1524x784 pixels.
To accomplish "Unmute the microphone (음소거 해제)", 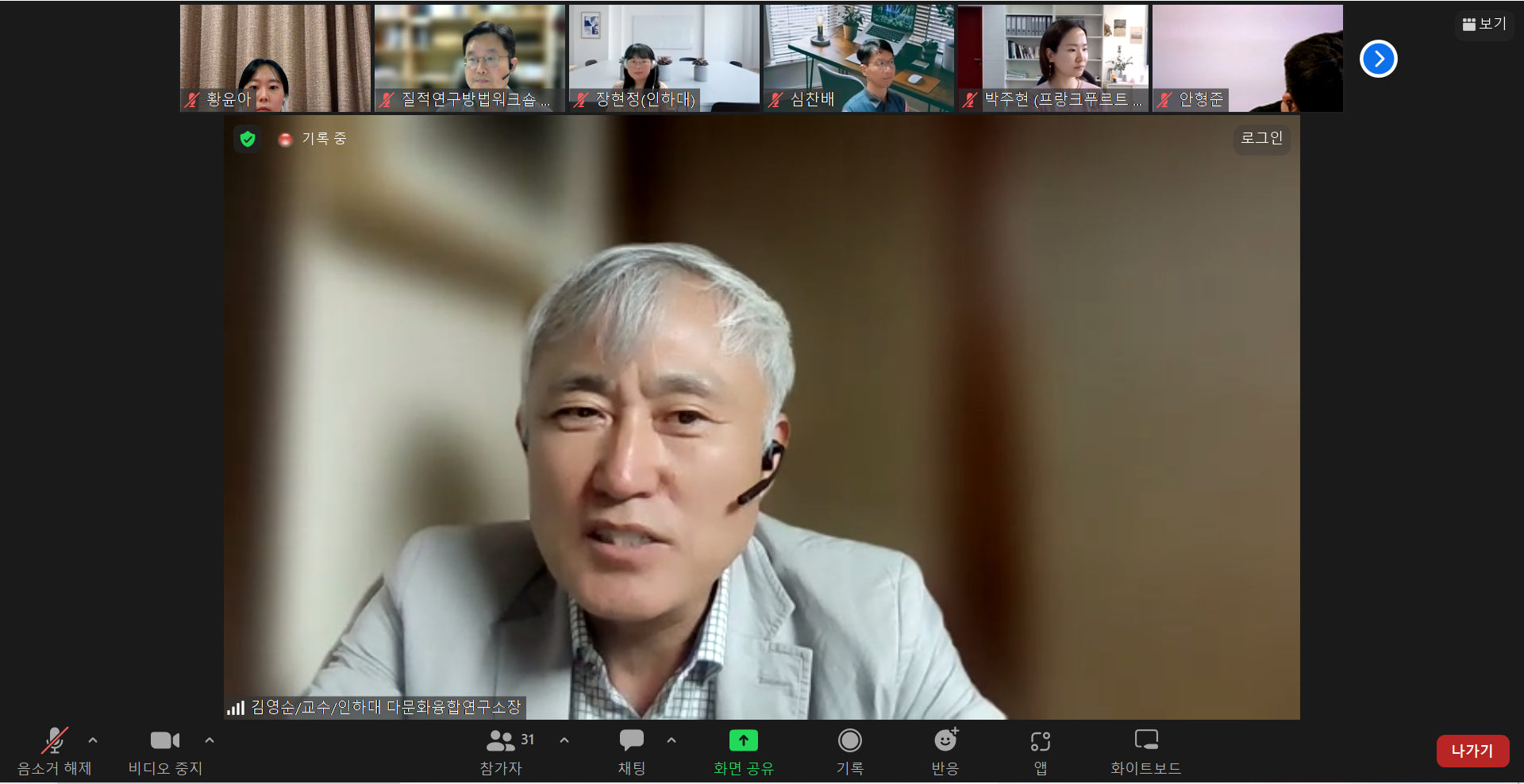I will click(x=55, y=751).
